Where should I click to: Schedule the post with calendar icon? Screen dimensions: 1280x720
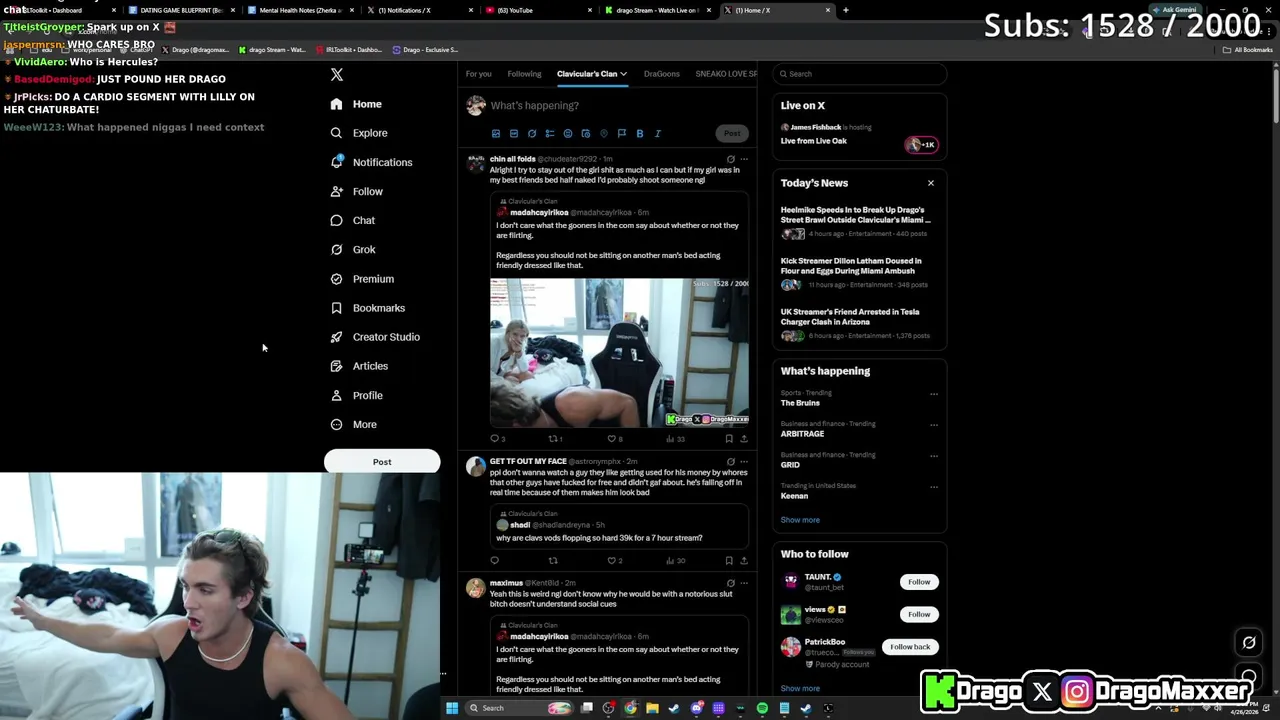[586, 133]
